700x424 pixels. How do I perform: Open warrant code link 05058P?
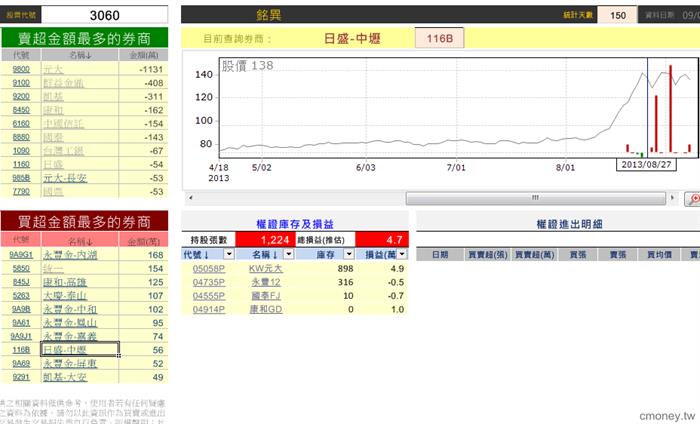coord(208,269)
